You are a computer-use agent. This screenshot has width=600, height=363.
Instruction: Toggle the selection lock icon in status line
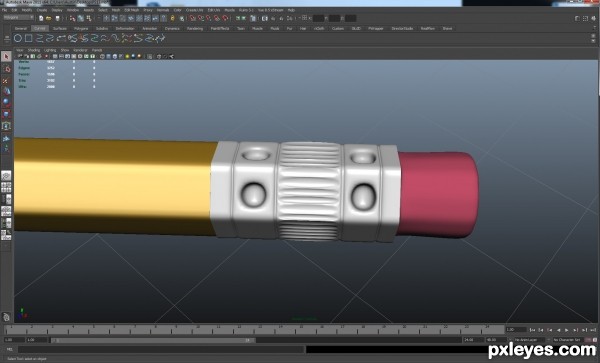(173, 18)
